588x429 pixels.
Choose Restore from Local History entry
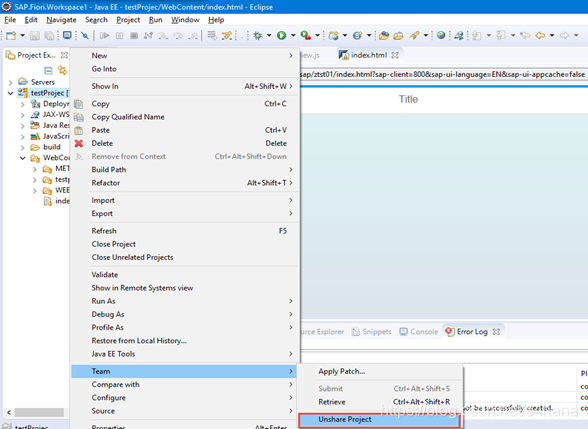pyautogui.click(x=185, y=341)
